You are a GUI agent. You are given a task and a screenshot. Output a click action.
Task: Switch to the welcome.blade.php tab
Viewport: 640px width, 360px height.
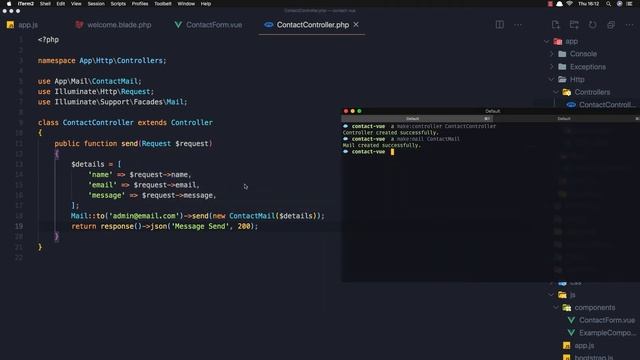[113, 25]
